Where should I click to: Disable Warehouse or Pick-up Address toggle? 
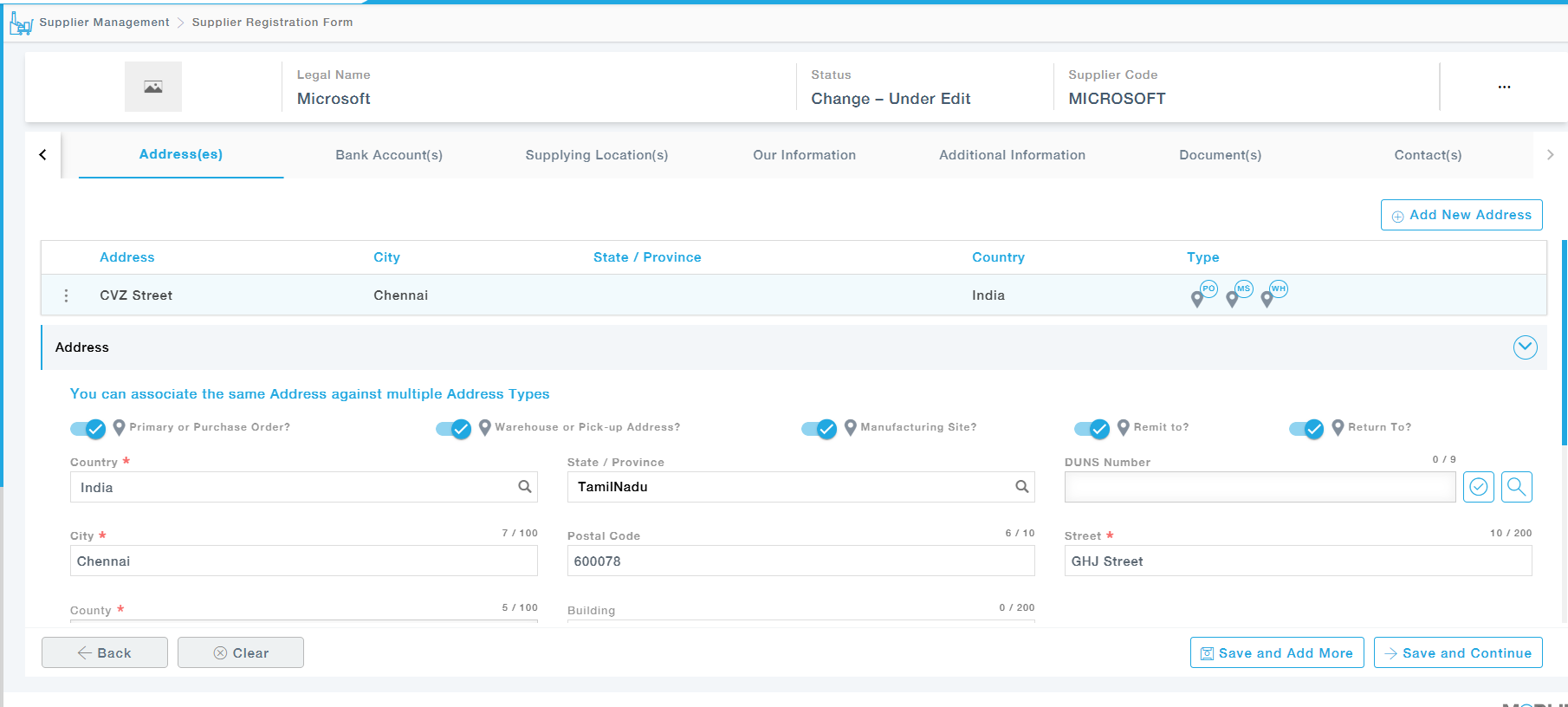[x=453, y=428]
